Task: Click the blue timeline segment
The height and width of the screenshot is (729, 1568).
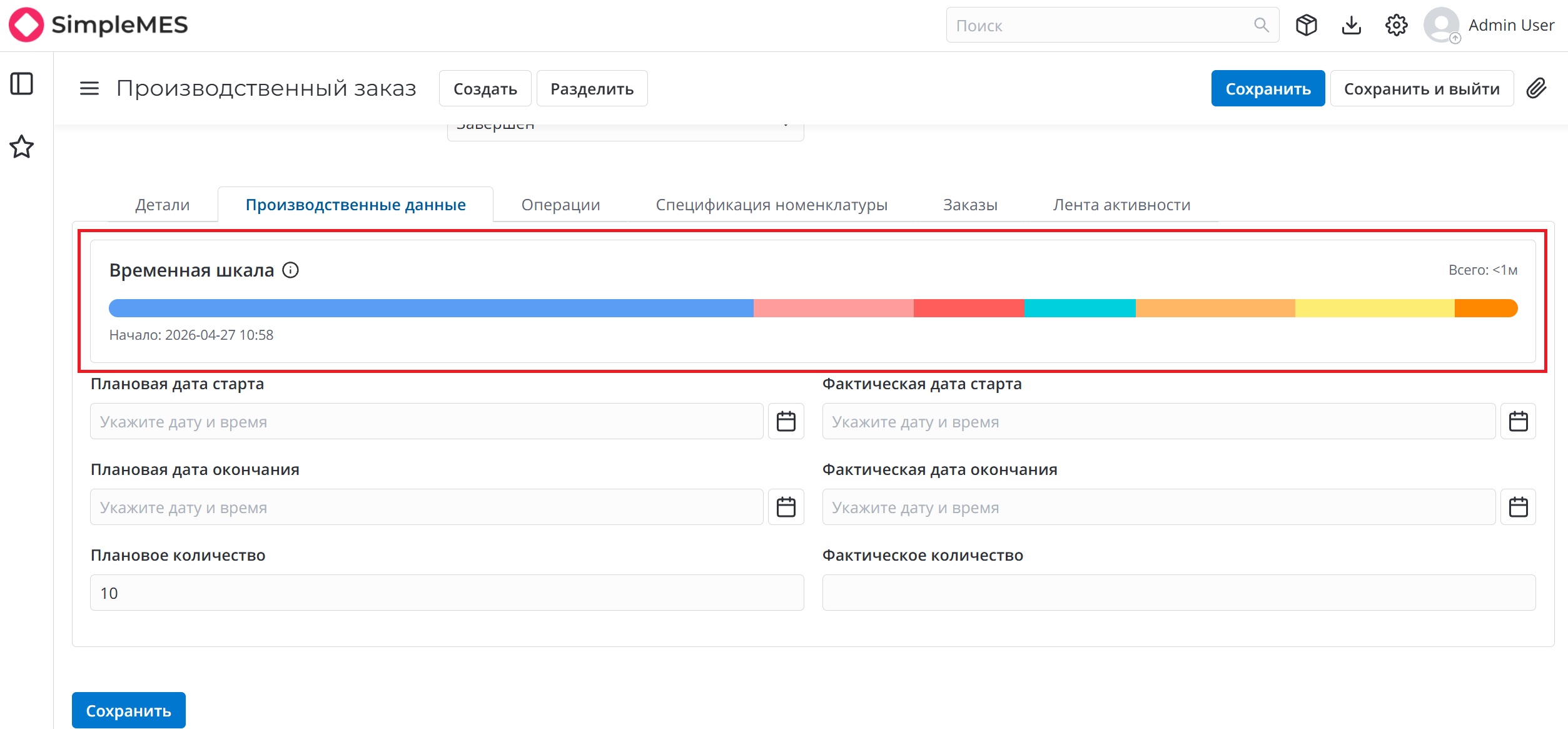Action: 431,308
